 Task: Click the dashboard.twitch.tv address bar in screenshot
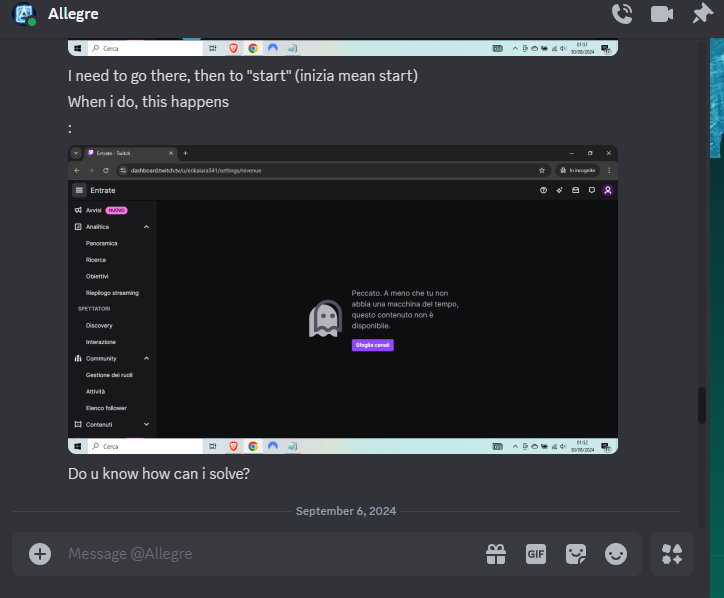(x=333, y=170)
